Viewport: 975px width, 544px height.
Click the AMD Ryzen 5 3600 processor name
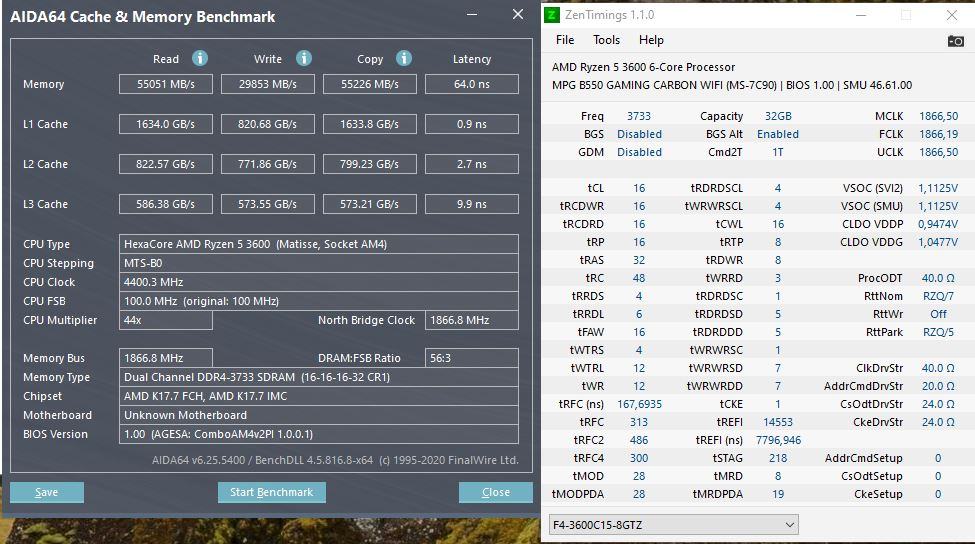(x=644, y=67)
